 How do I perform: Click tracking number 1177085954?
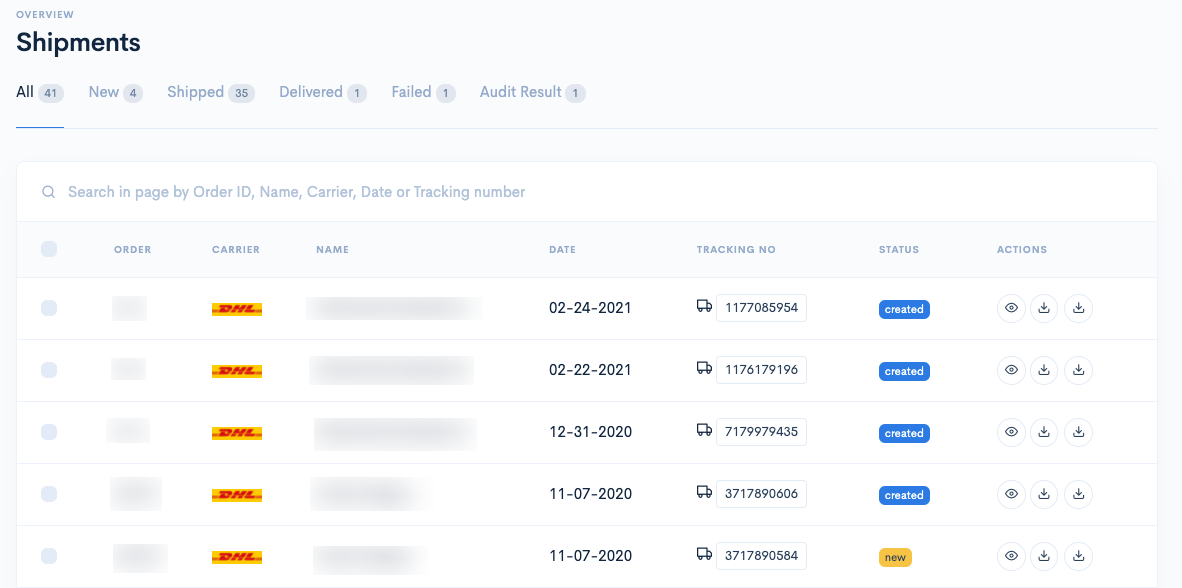(761, 308)
